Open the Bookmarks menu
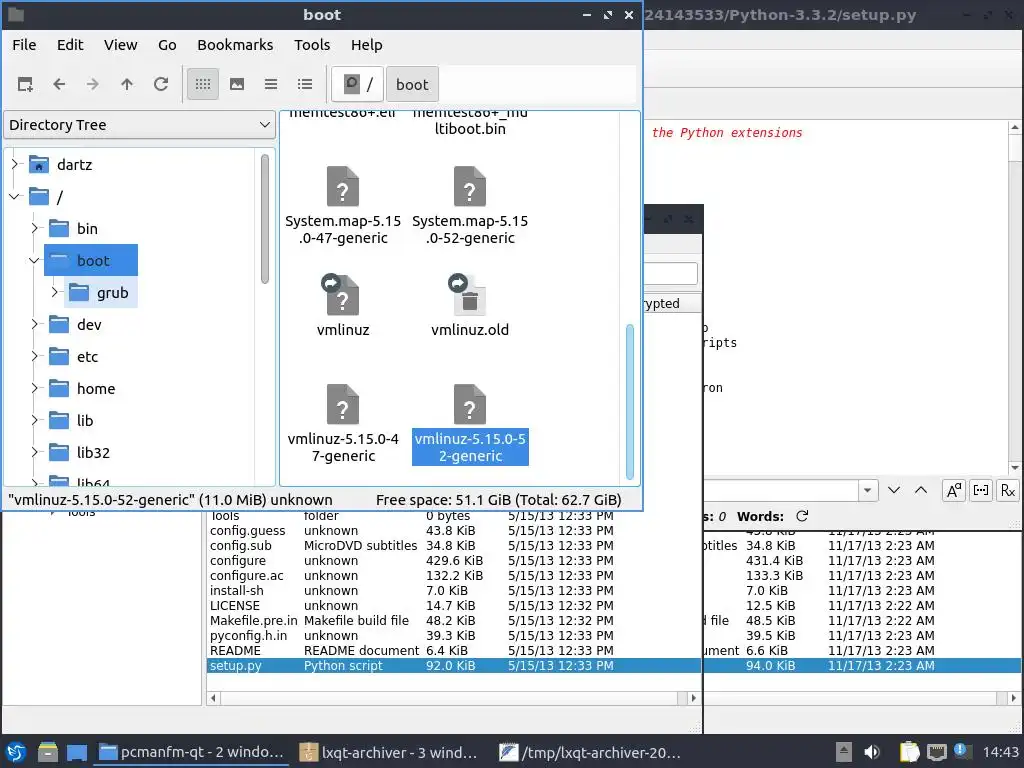 tap(235, 45)
